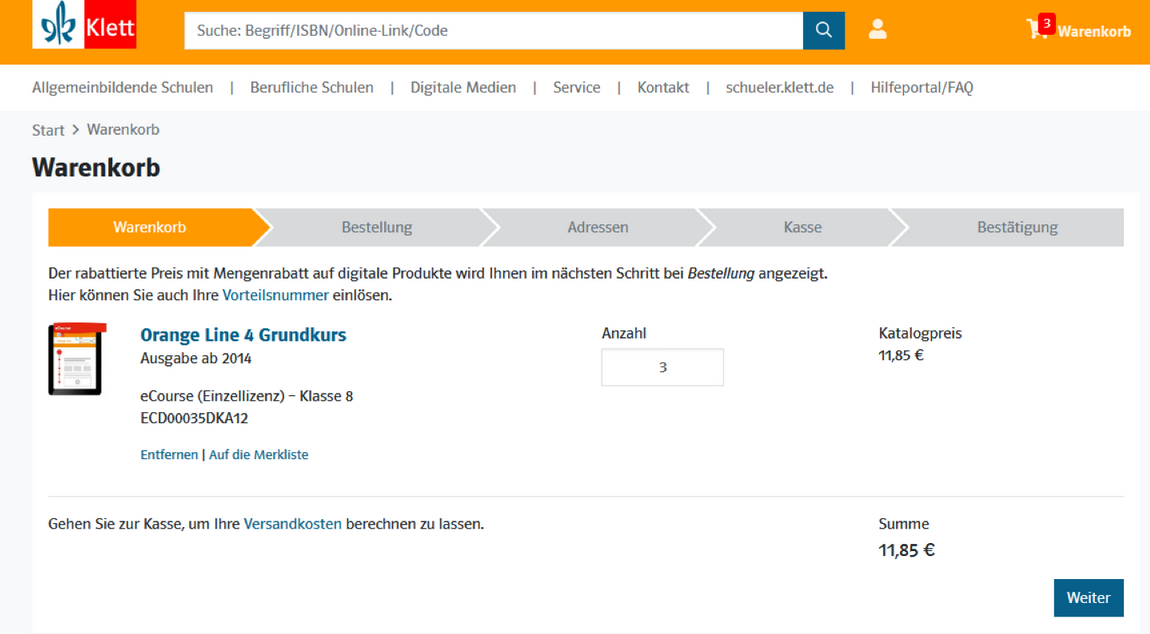Open Digitale Medien menu
This screenshot has height=634, width=1150.
pyautogui.click(x=463, y=87)
